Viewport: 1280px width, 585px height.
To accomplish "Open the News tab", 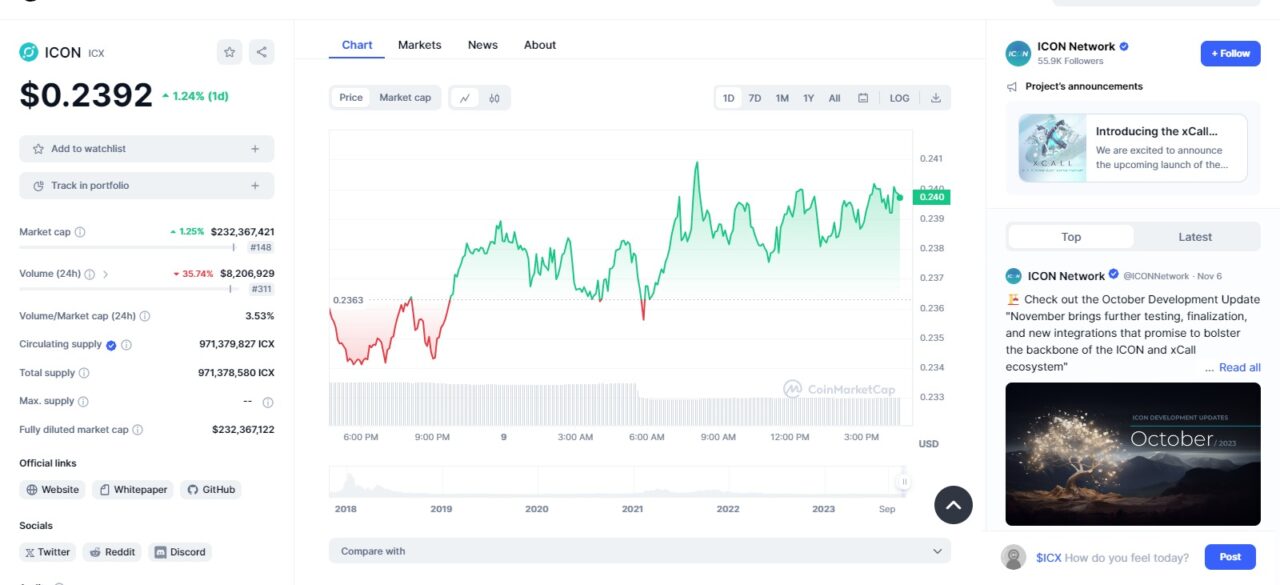I will point(483,45).
